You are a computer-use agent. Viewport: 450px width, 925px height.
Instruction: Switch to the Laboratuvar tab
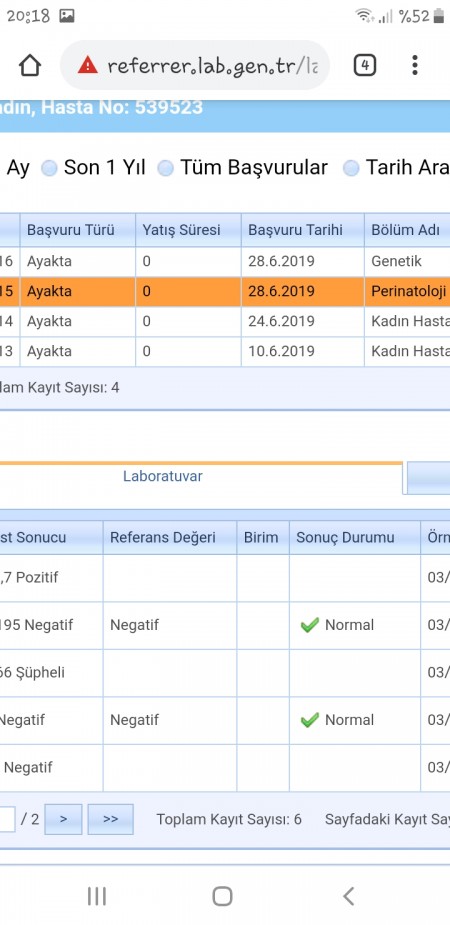[x=163, y=477]
